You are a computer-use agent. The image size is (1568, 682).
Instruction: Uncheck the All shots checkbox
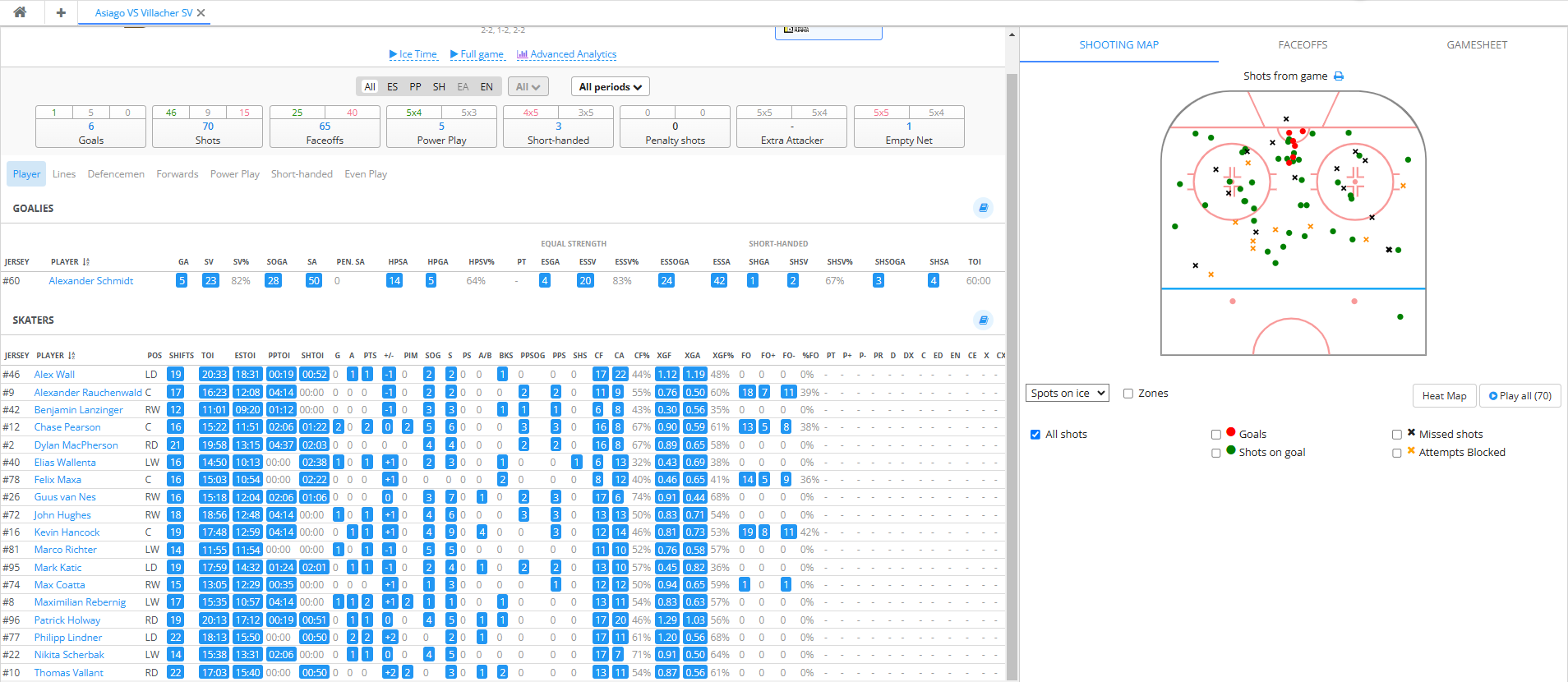pyautogui.click(x=1035, y=435)
